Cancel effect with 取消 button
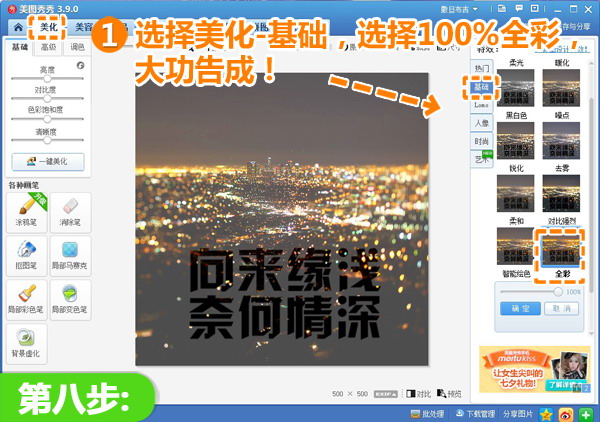The height and width of the screenshot is (422, 600). [561, 308]
